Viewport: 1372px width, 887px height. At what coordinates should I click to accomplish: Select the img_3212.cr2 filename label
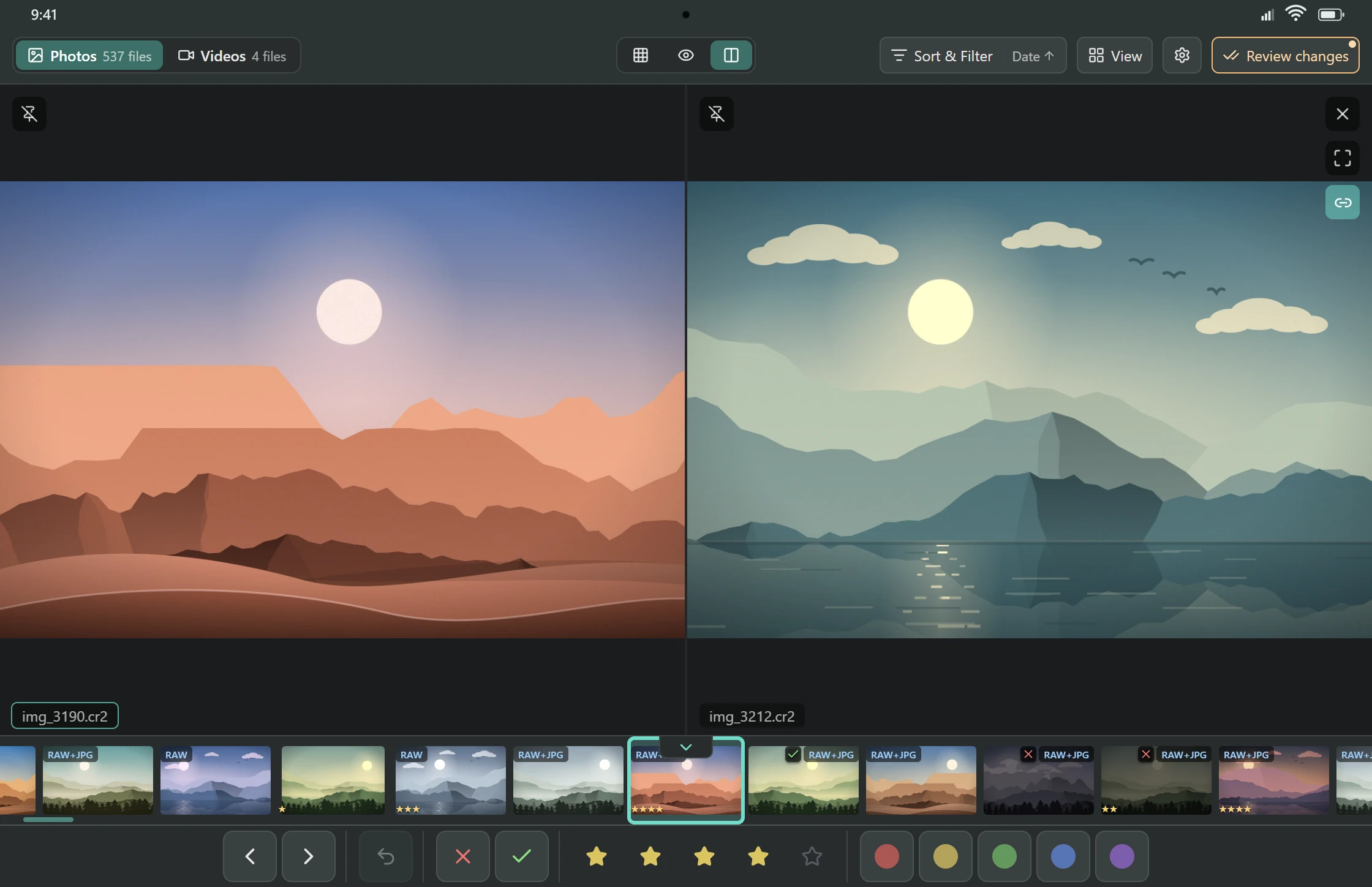[752, 716]
